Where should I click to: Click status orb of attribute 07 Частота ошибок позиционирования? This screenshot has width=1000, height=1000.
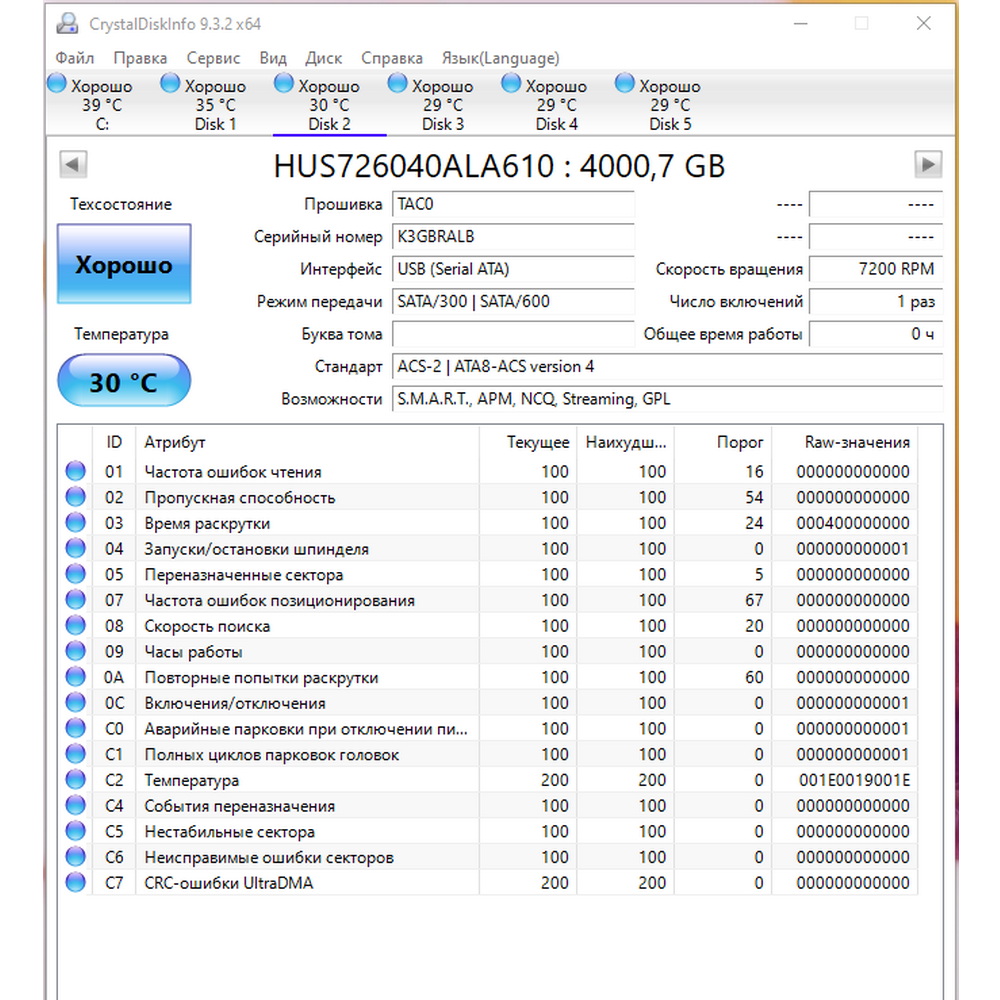(x=75, y=599)
